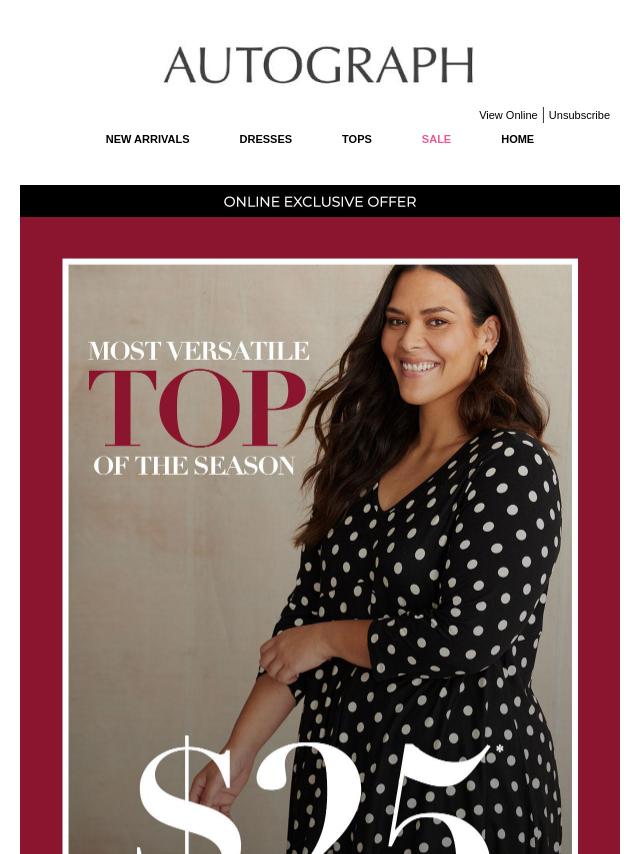Go to NEW ARRIVALS section

tap(147, 139)
